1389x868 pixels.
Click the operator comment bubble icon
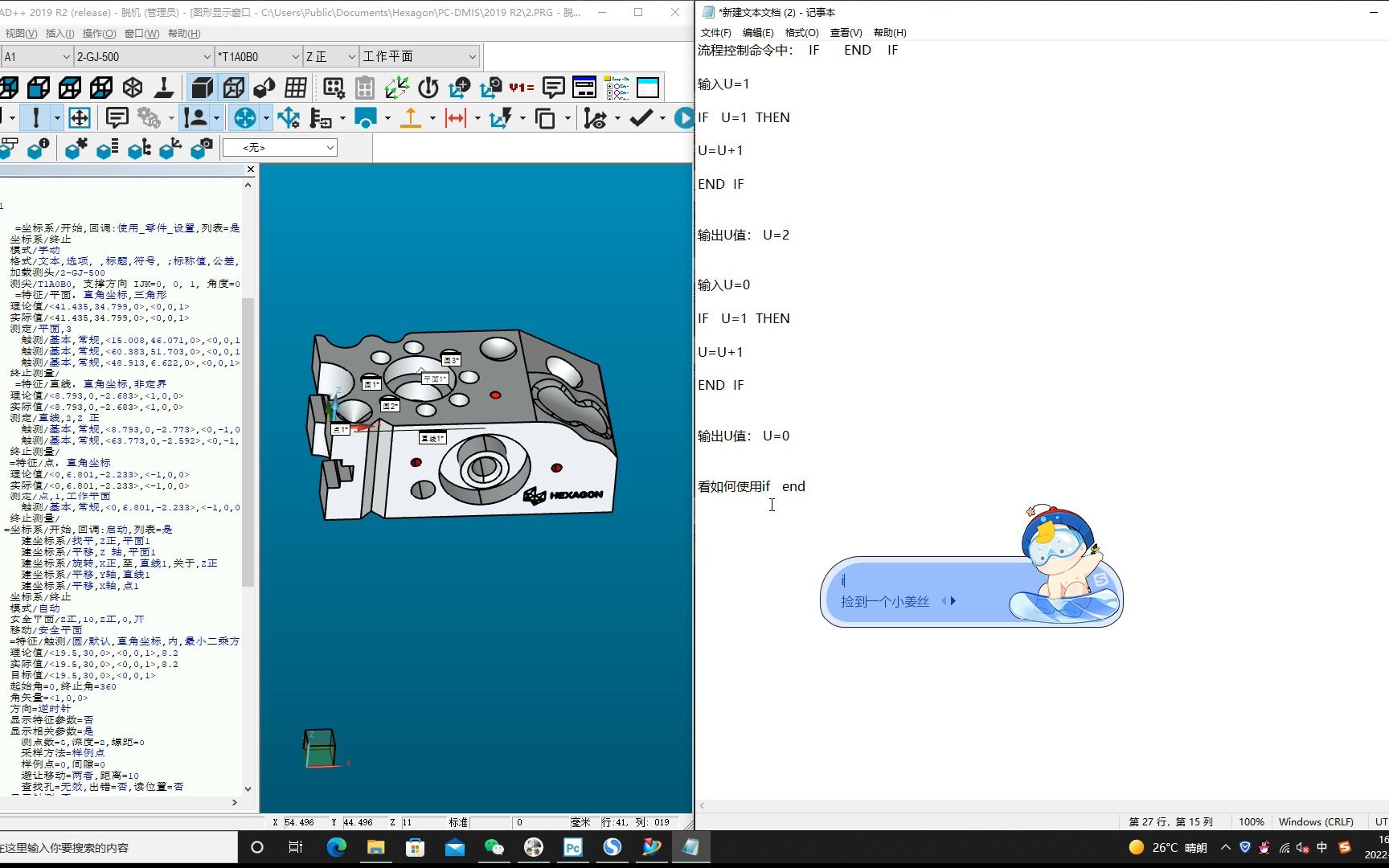tap(117, 117)
